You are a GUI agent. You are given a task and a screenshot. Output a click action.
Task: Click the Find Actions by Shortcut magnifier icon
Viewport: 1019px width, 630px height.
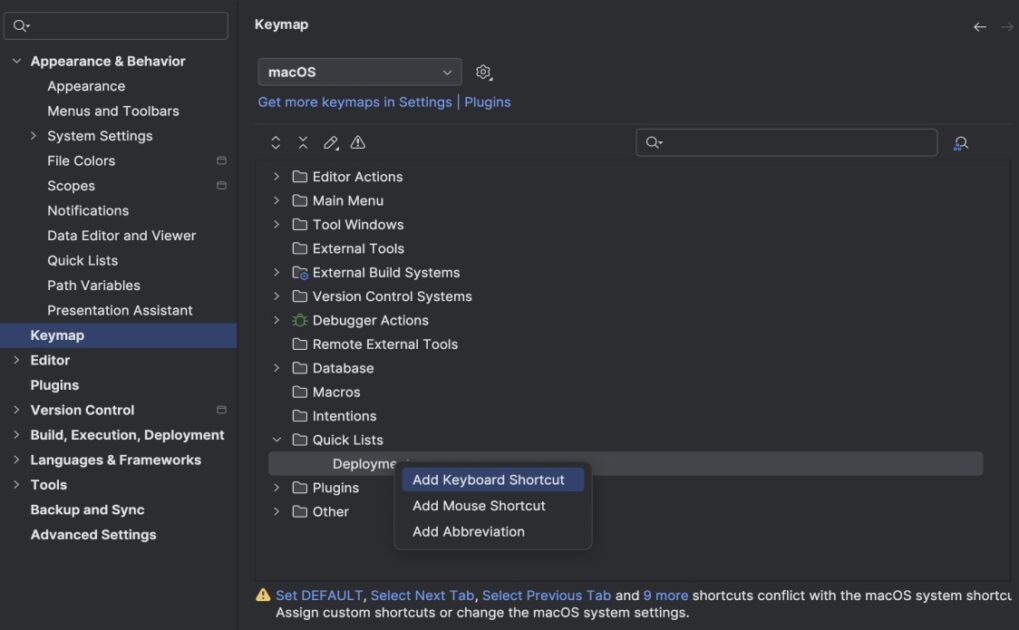point(959,143)
